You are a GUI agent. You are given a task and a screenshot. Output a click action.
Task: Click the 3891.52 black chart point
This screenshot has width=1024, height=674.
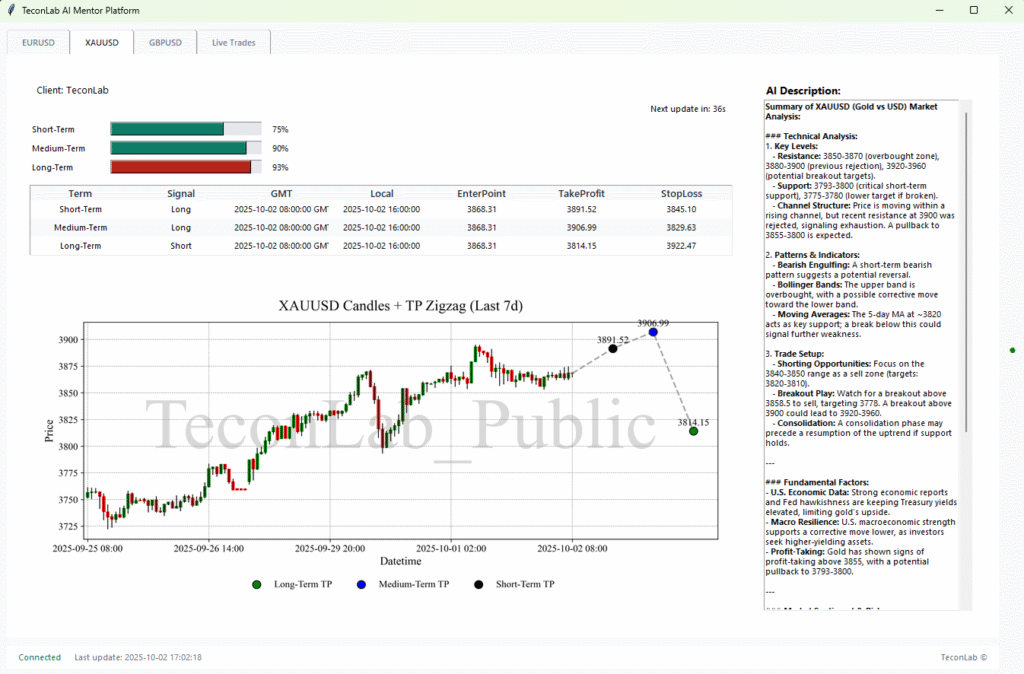point(613,348)
